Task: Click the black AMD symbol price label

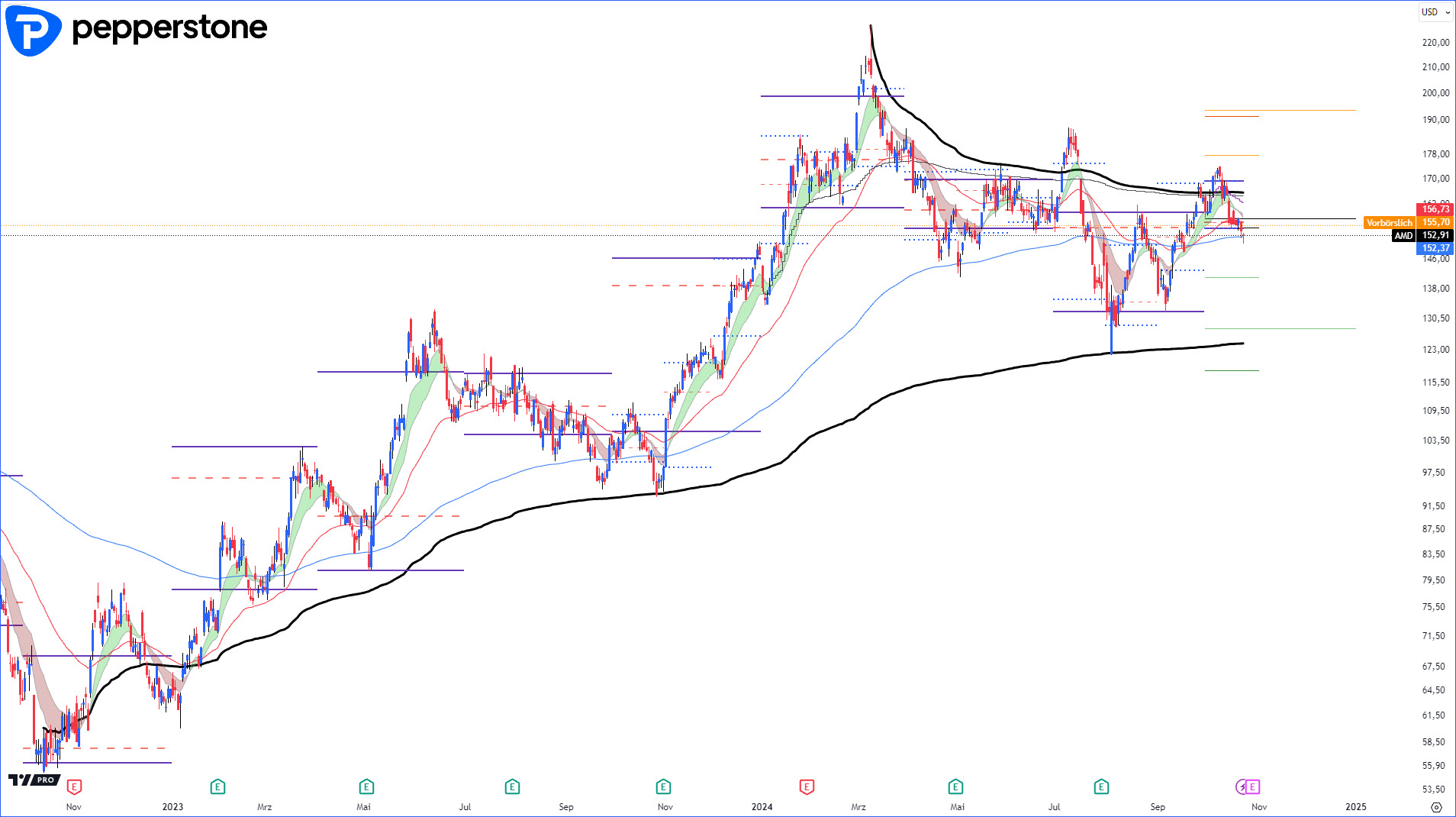Action: [x=1403, y=236]
